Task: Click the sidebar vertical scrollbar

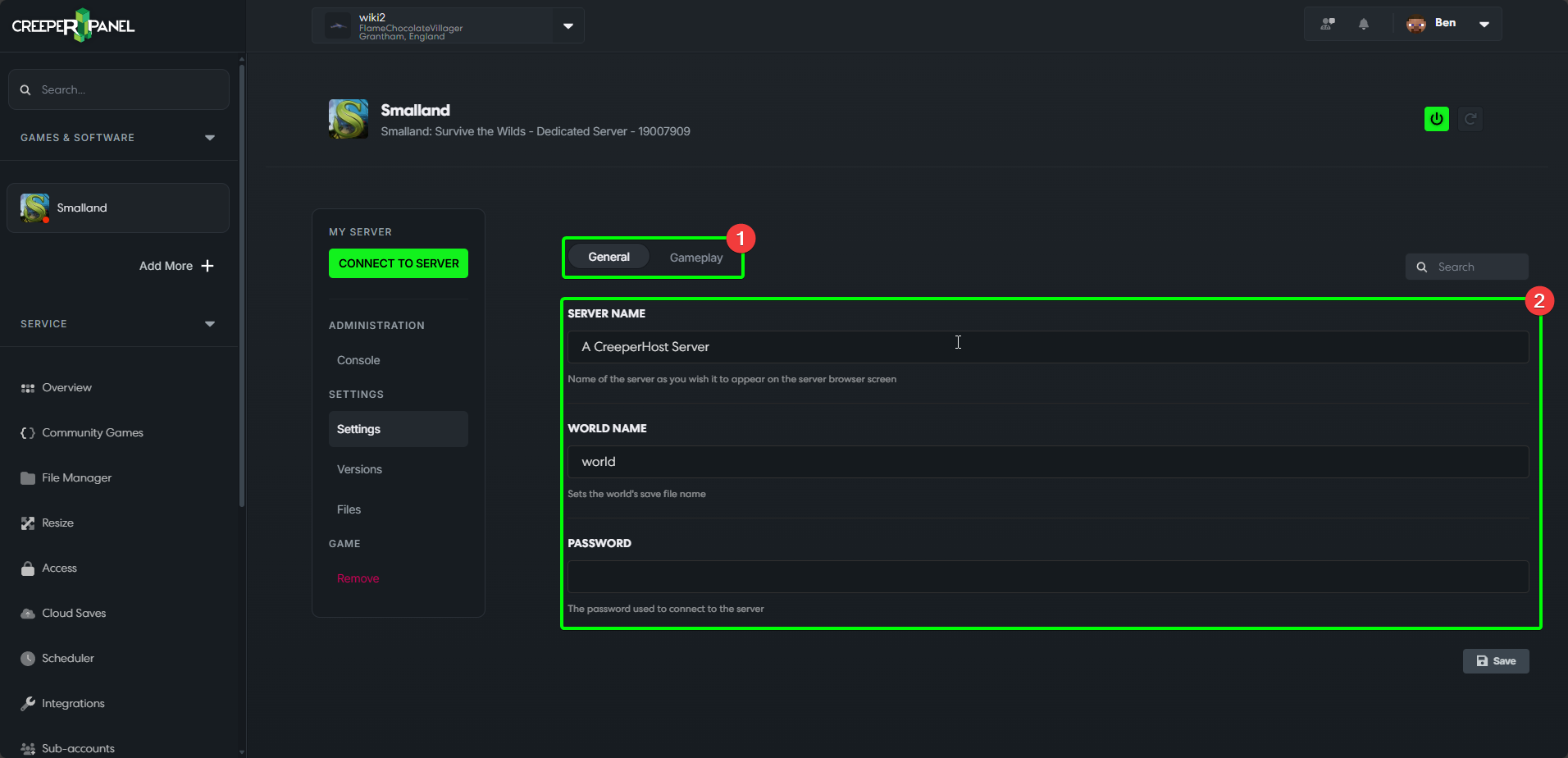Action: (241, 285)
